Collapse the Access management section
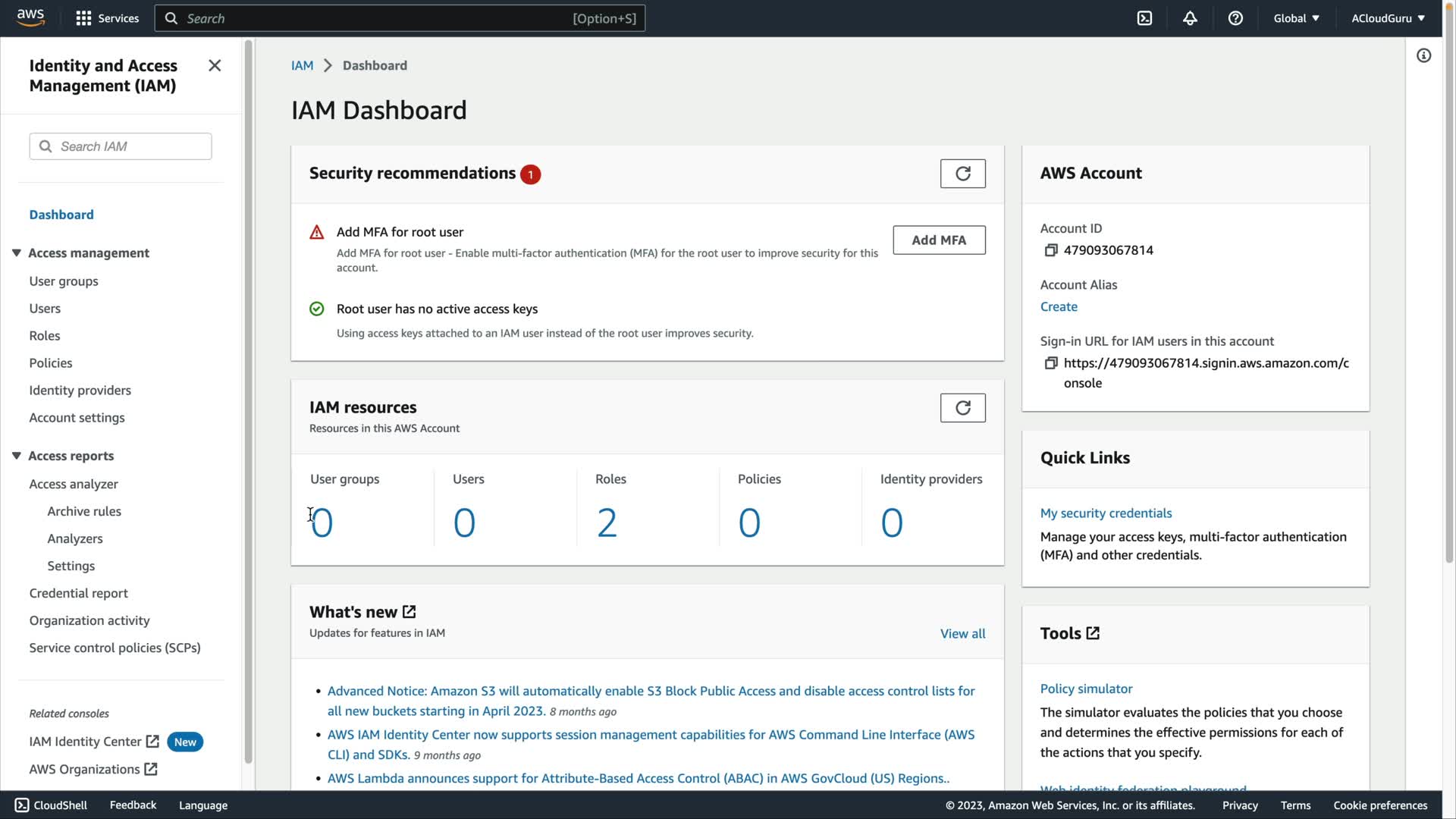The image size is (1456, 819). click(17, 253)
